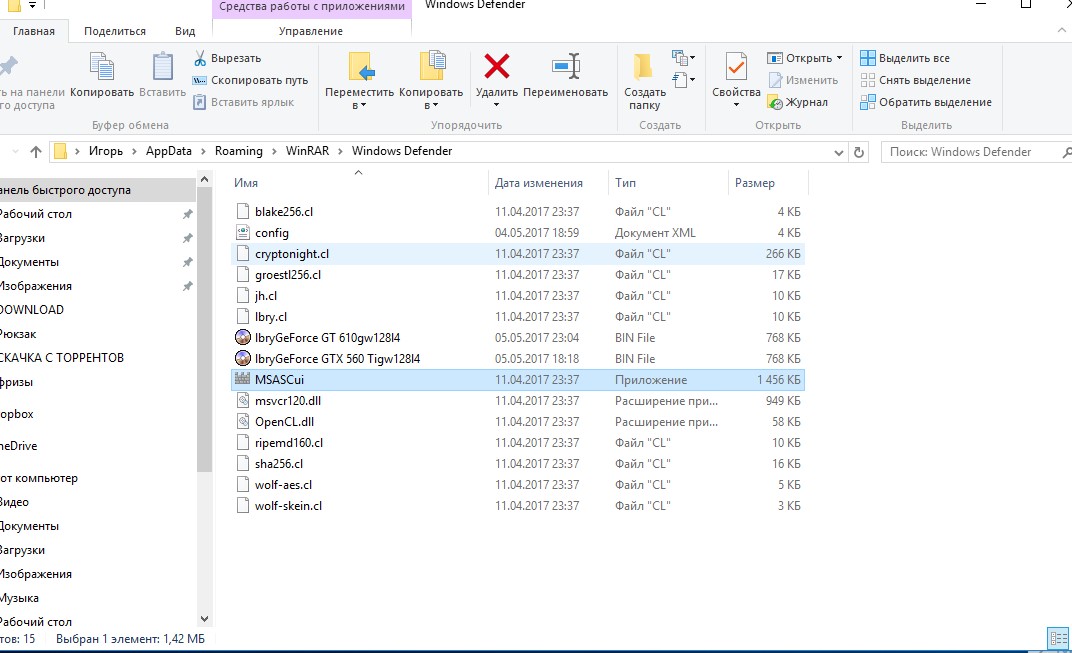
Task: Click Выделить все
Action: pos(904,58)
